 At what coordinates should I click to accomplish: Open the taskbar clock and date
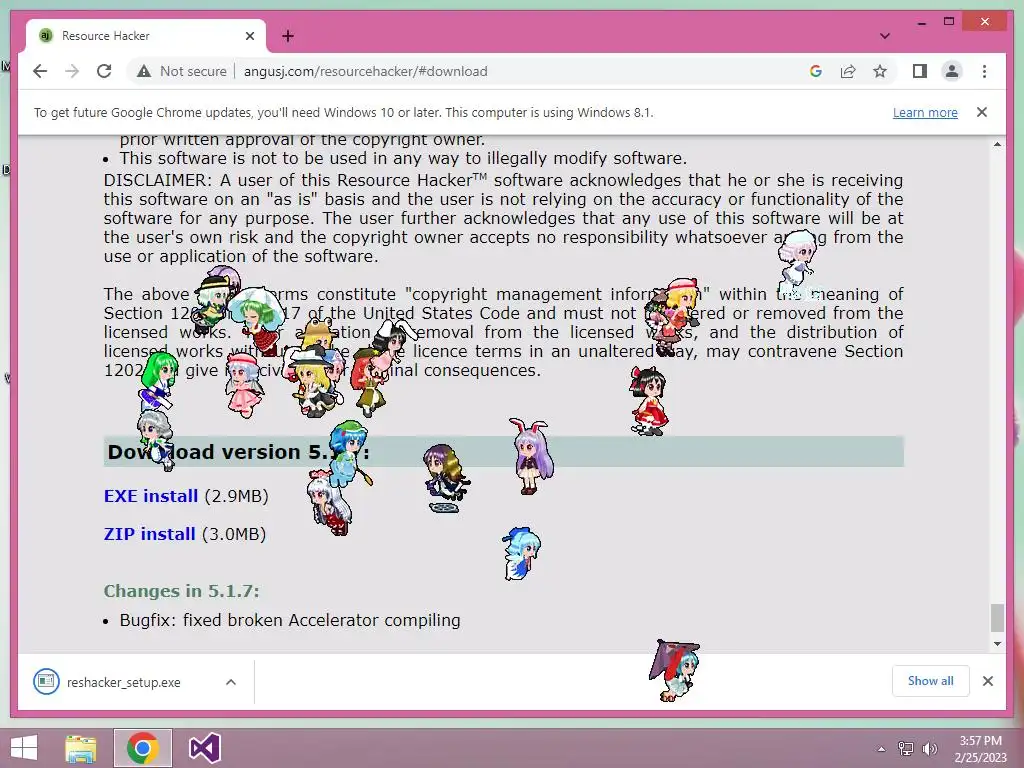(x=980, y=749)
